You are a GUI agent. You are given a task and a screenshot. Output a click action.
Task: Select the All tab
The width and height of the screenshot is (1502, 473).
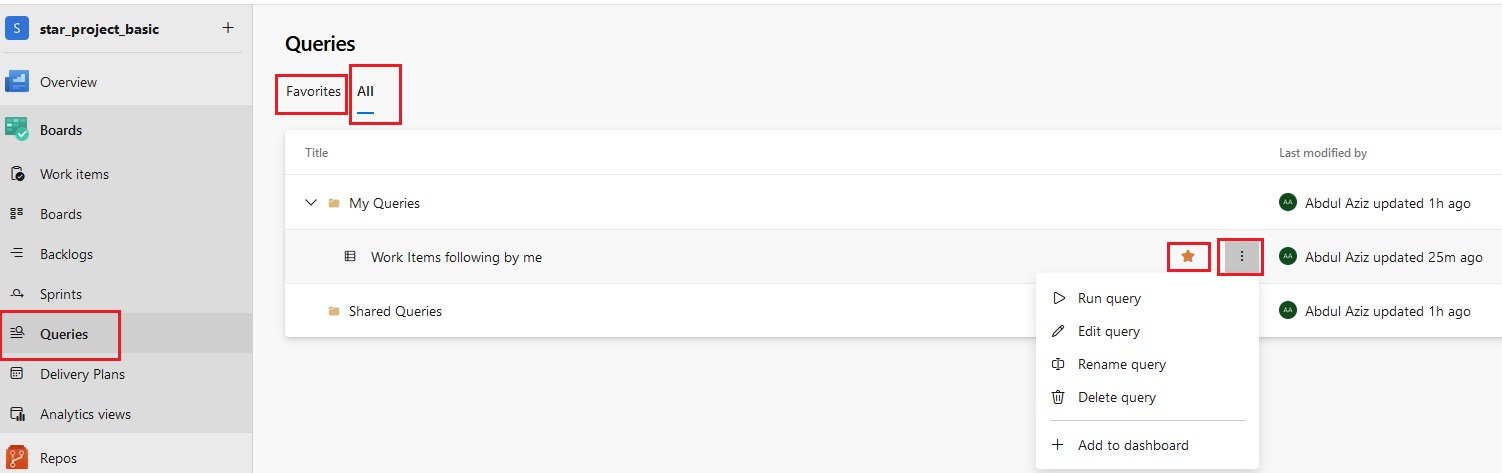(366, 91)
